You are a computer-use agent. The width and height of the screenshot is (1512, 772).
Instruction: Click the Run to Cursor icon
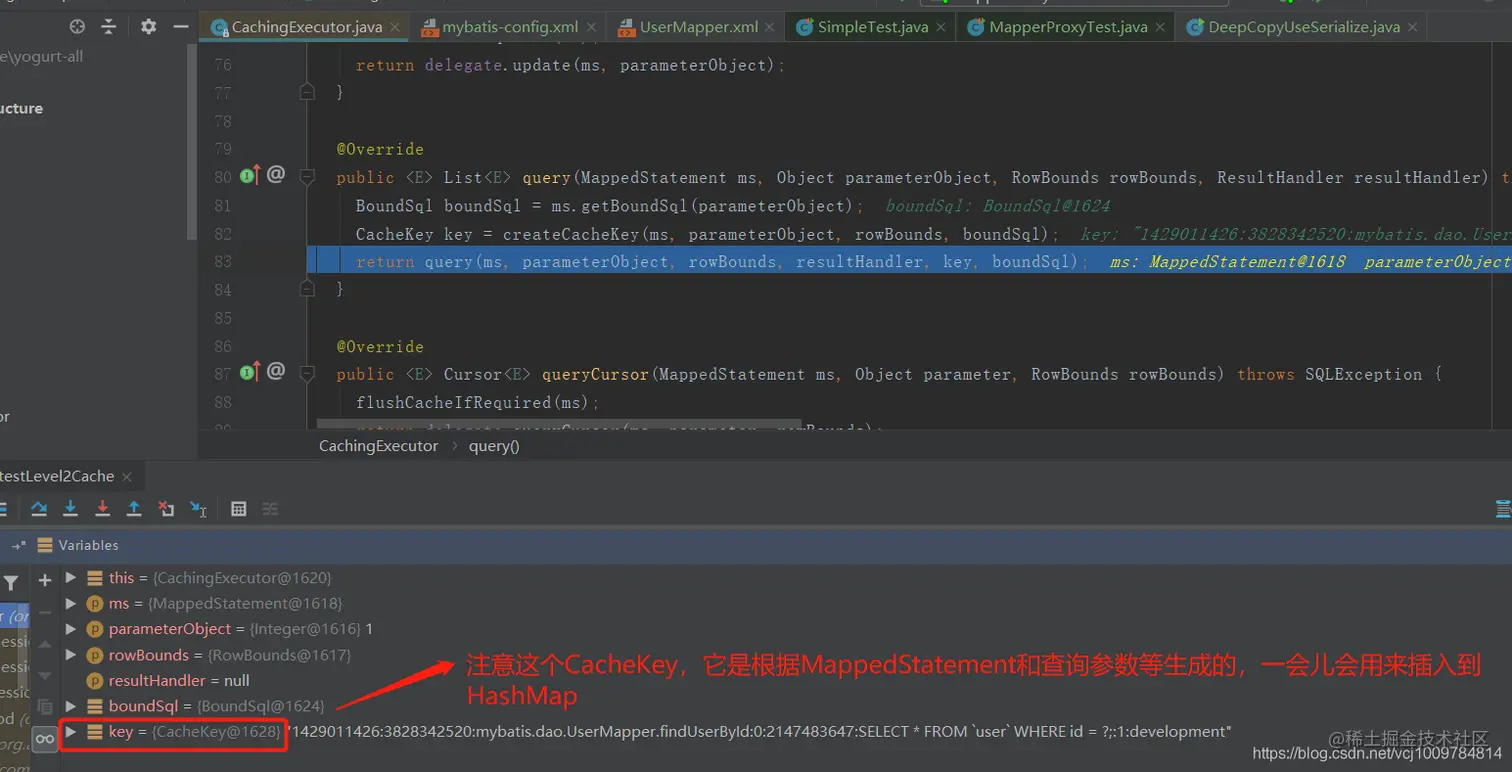pos(198,509)
